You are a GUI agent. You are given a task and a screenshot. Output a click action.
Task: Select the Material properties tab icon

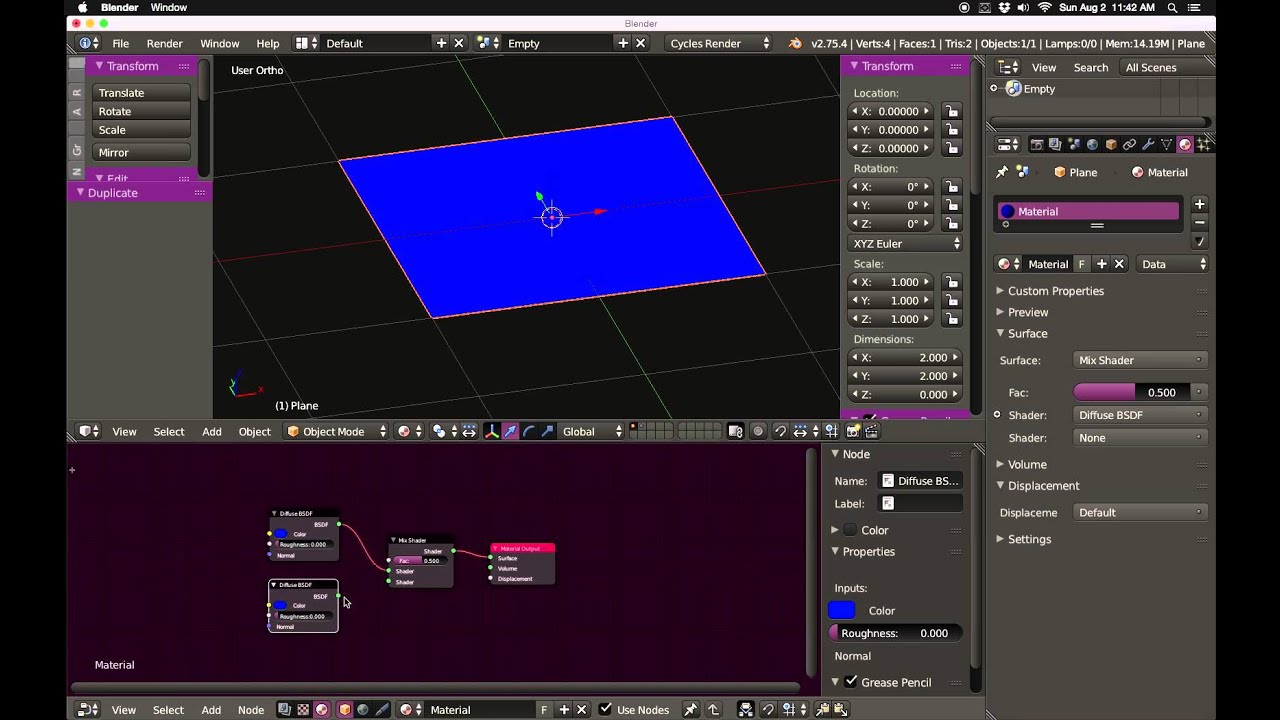coord(1185,145)
